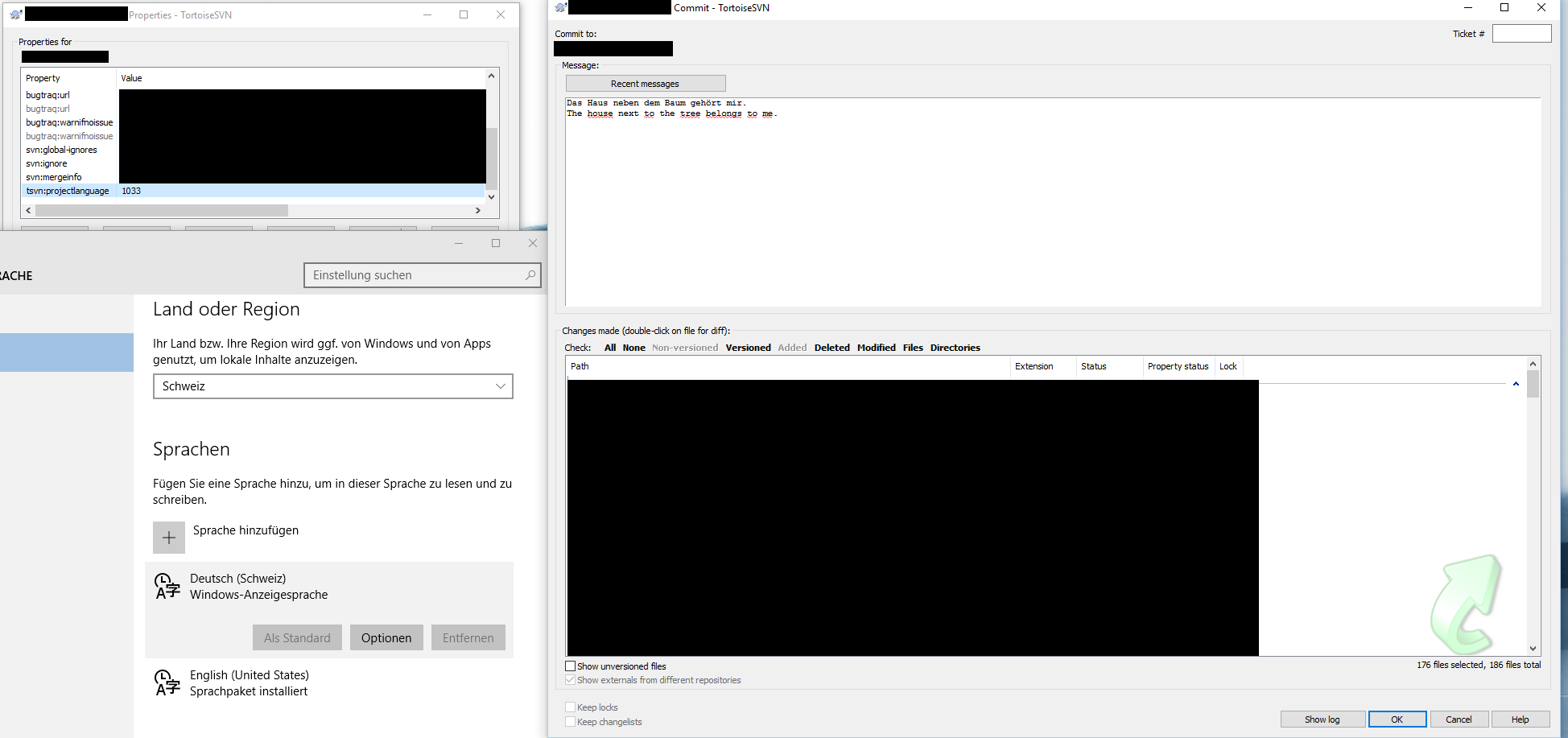Click the Ticket # input field
This screenshot has height=738, width=1568.
click(x=1521, y=33)
